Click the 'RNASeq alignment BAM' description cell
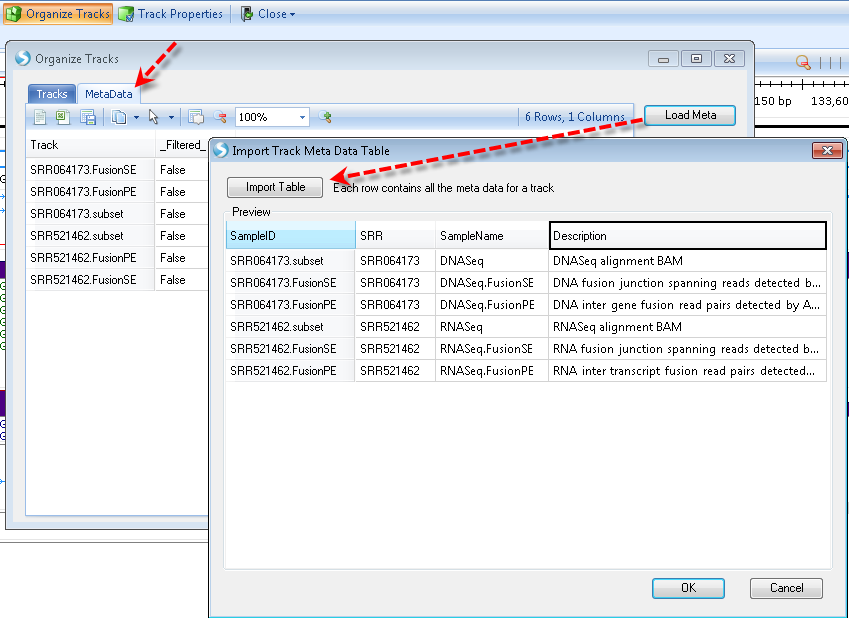 [688, 327]
